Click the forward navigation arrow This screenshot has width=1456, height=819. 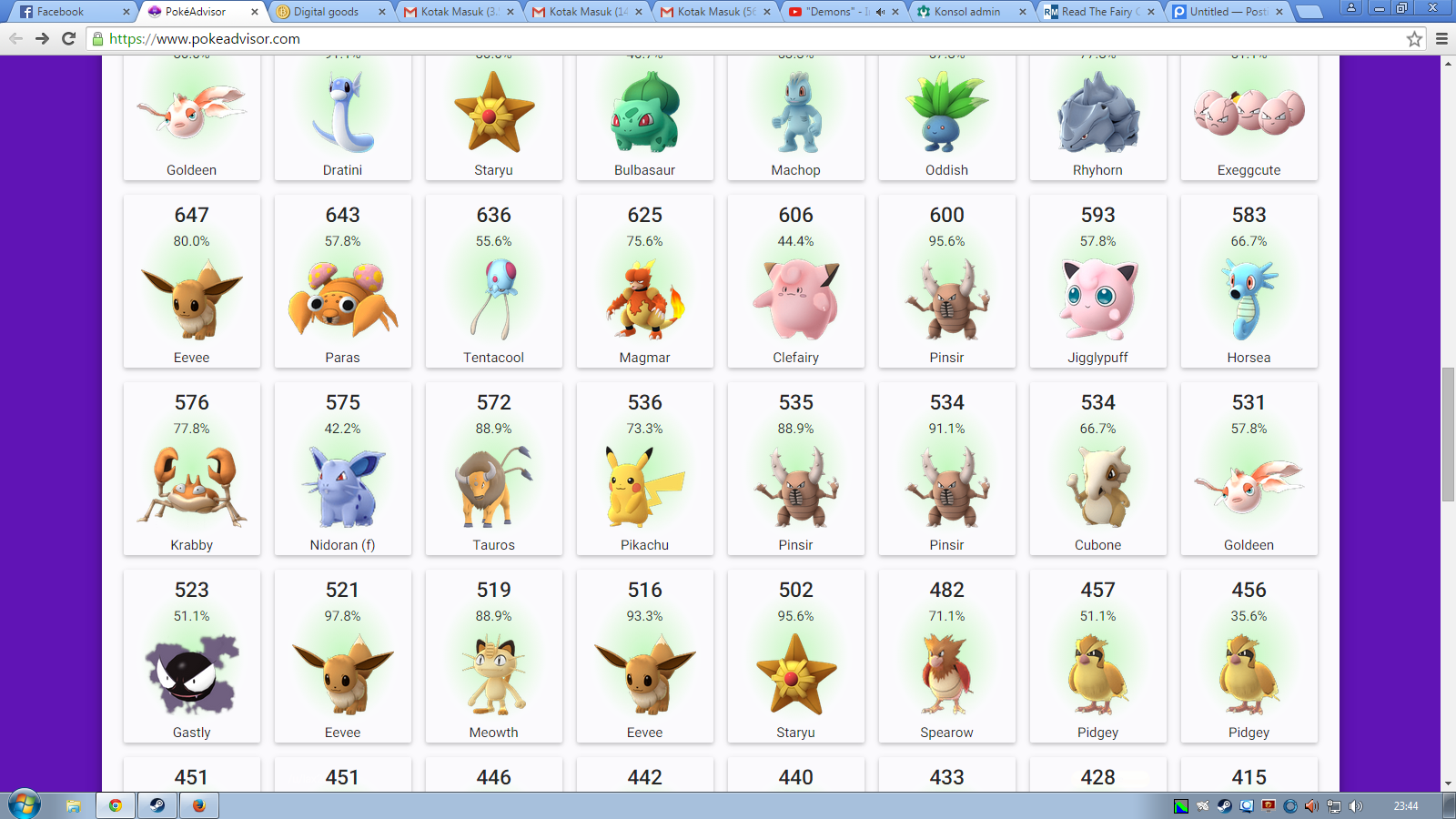coord(42,38)
